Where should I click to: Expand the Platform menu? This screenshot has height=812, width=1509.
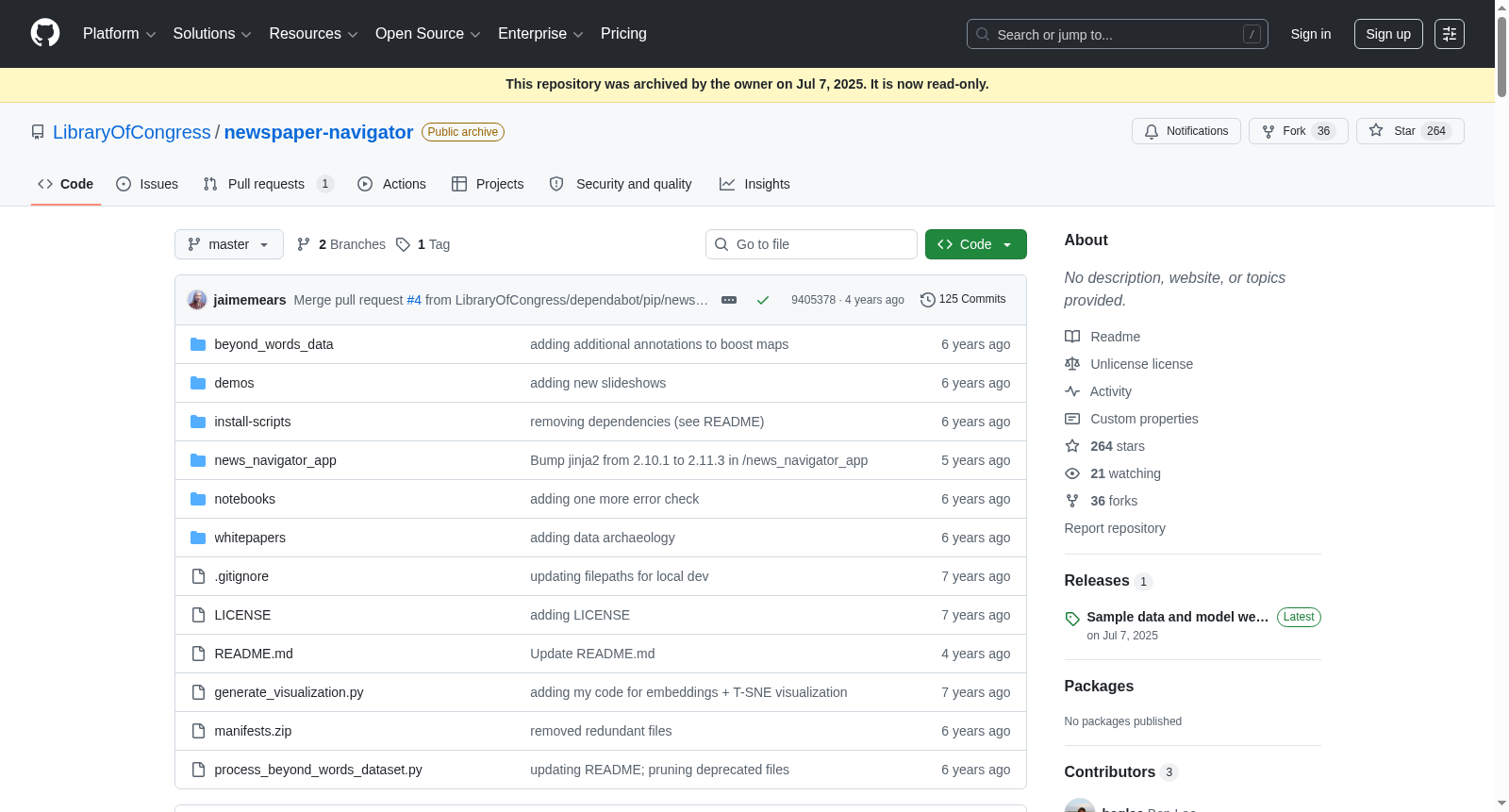[x=119, y=34]
